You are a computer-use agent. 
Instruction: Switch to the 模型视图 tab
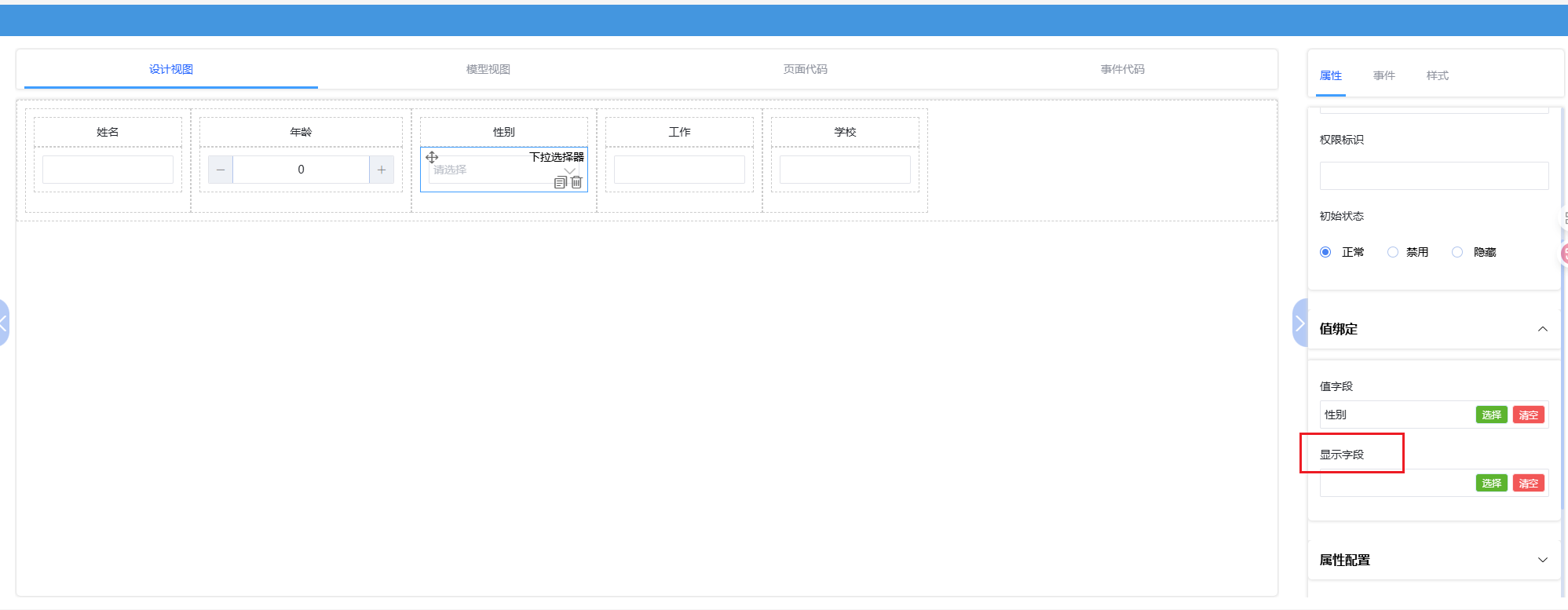click(x=488, y=69)
